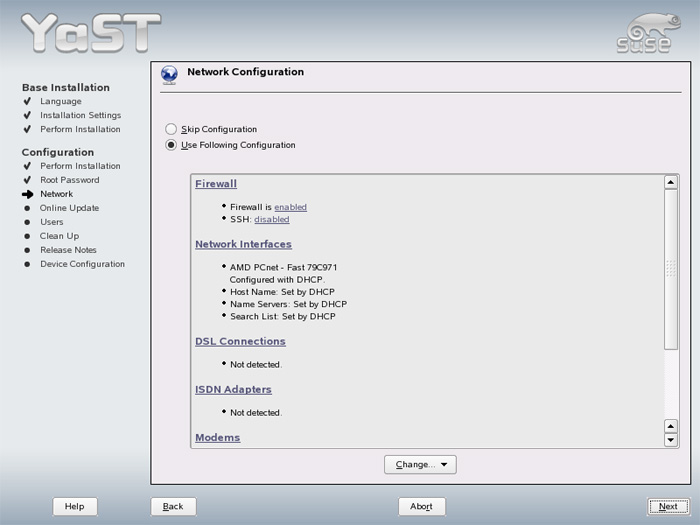Select the Online Update step in sidebar
The image size is (700, 525).
pos(69,208)
